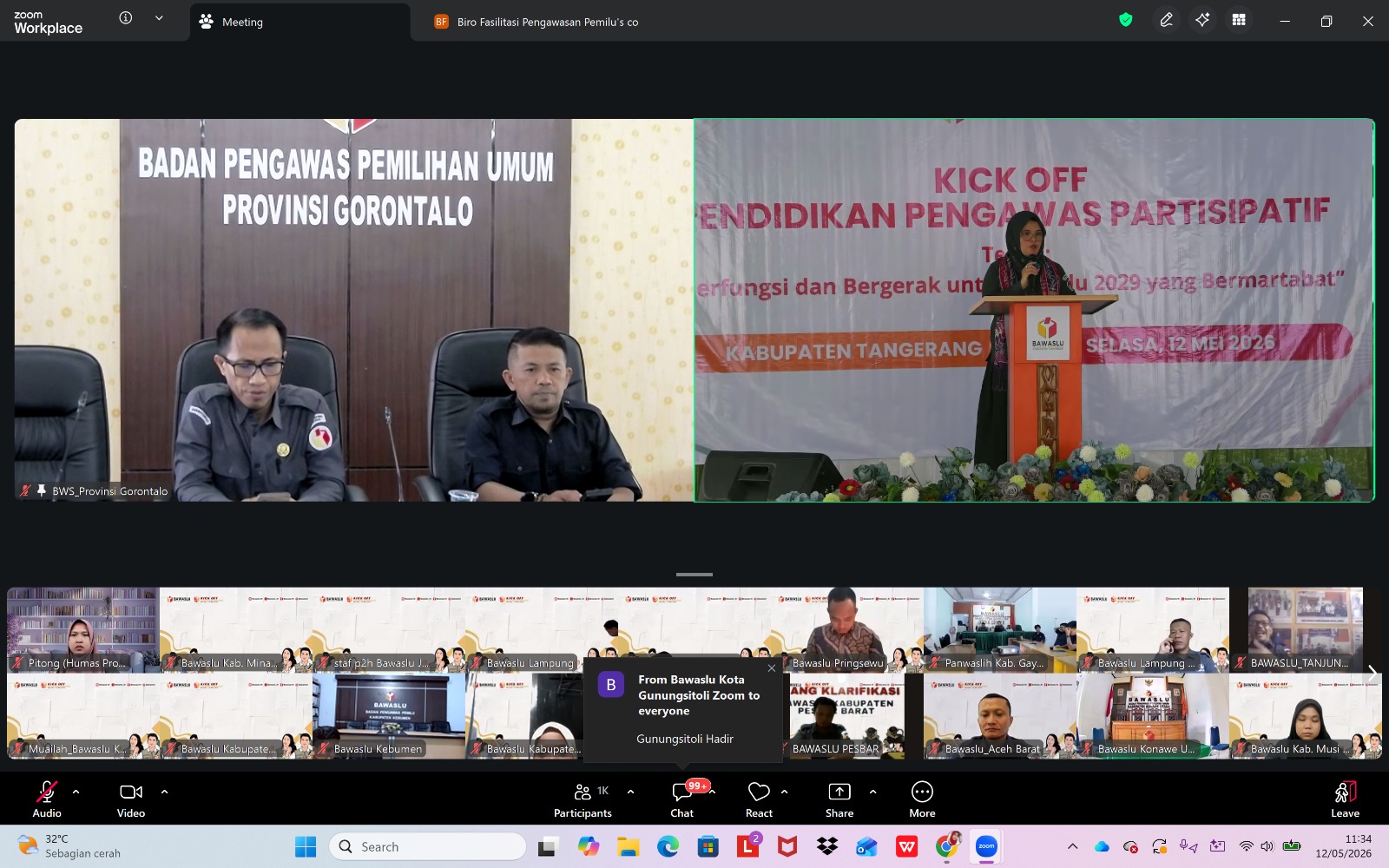Click the Zoom icon on the taskbar
The height and width of the screenshot is (868, 1389).
986,846
